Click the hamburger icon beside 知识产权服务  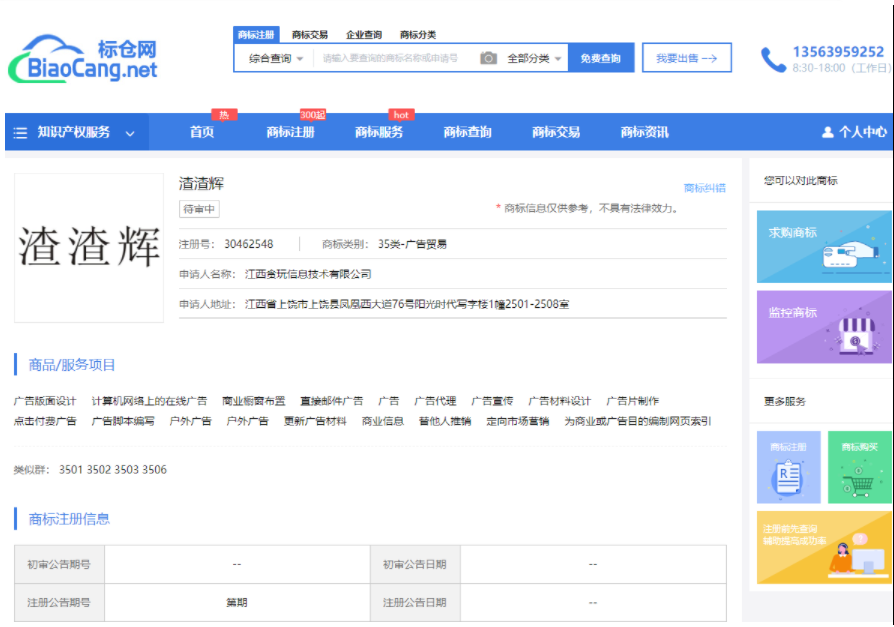(20, 133)
